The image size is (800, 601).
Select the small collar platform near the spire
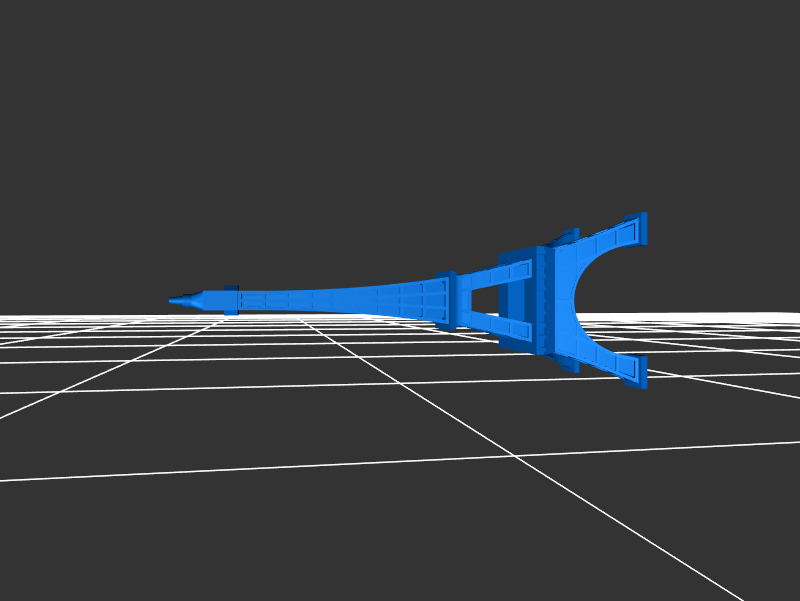[231, 300]
